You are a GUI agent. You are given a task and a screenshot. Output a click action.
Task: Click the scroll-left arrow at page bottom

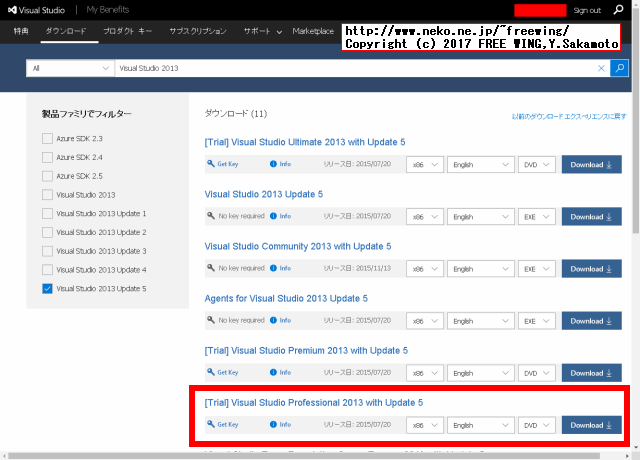(4, 456)
